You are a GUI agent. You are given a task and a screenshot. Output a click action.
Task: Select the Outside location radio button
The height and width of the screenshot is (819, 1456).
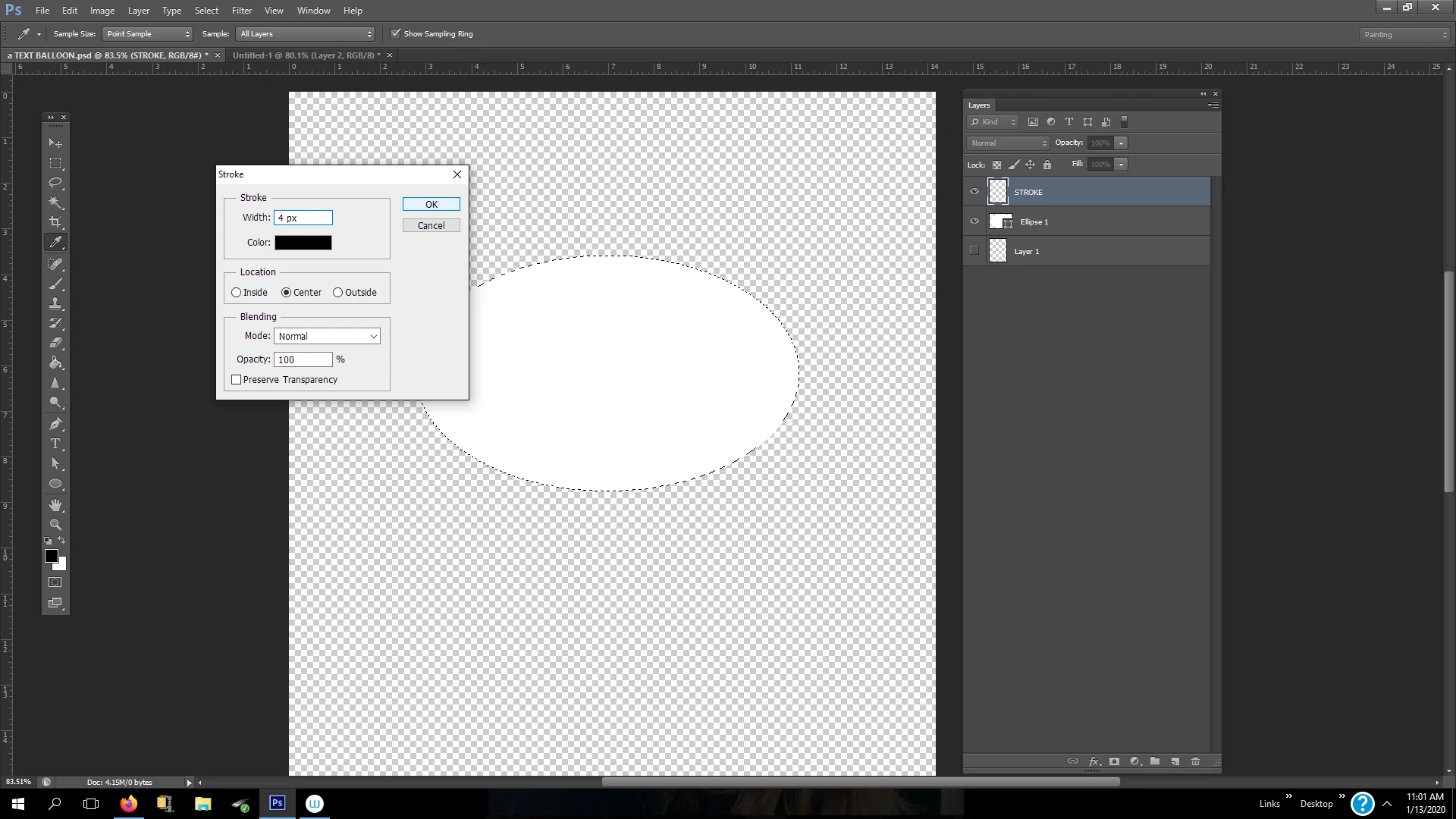(338, 293)
